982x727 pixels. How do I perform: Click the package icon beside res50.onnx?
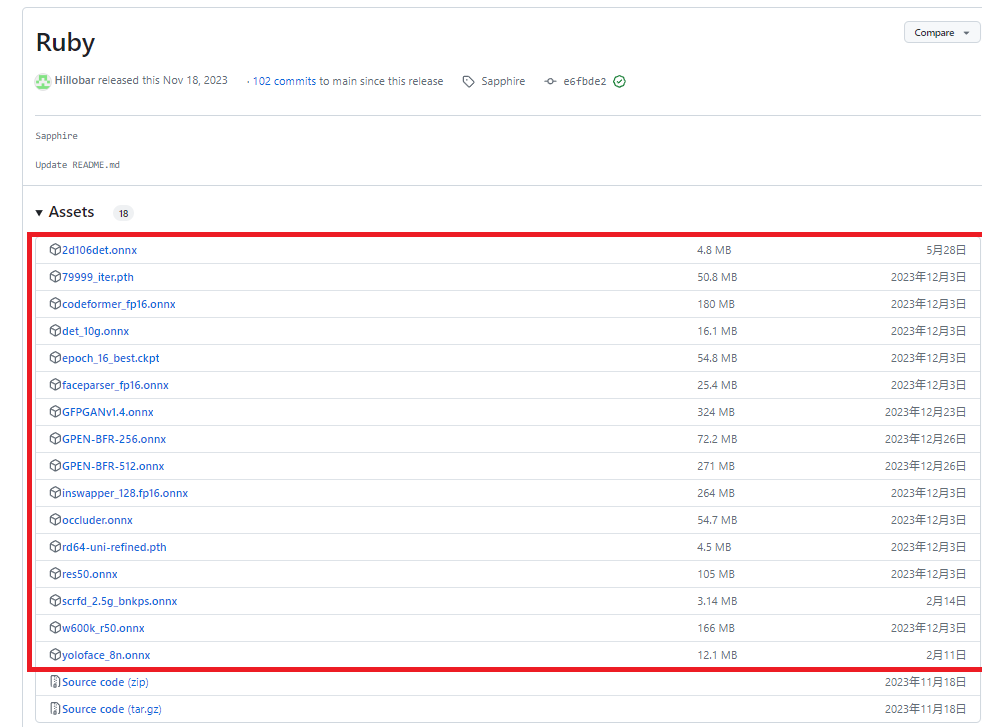(x=55, y=573)
